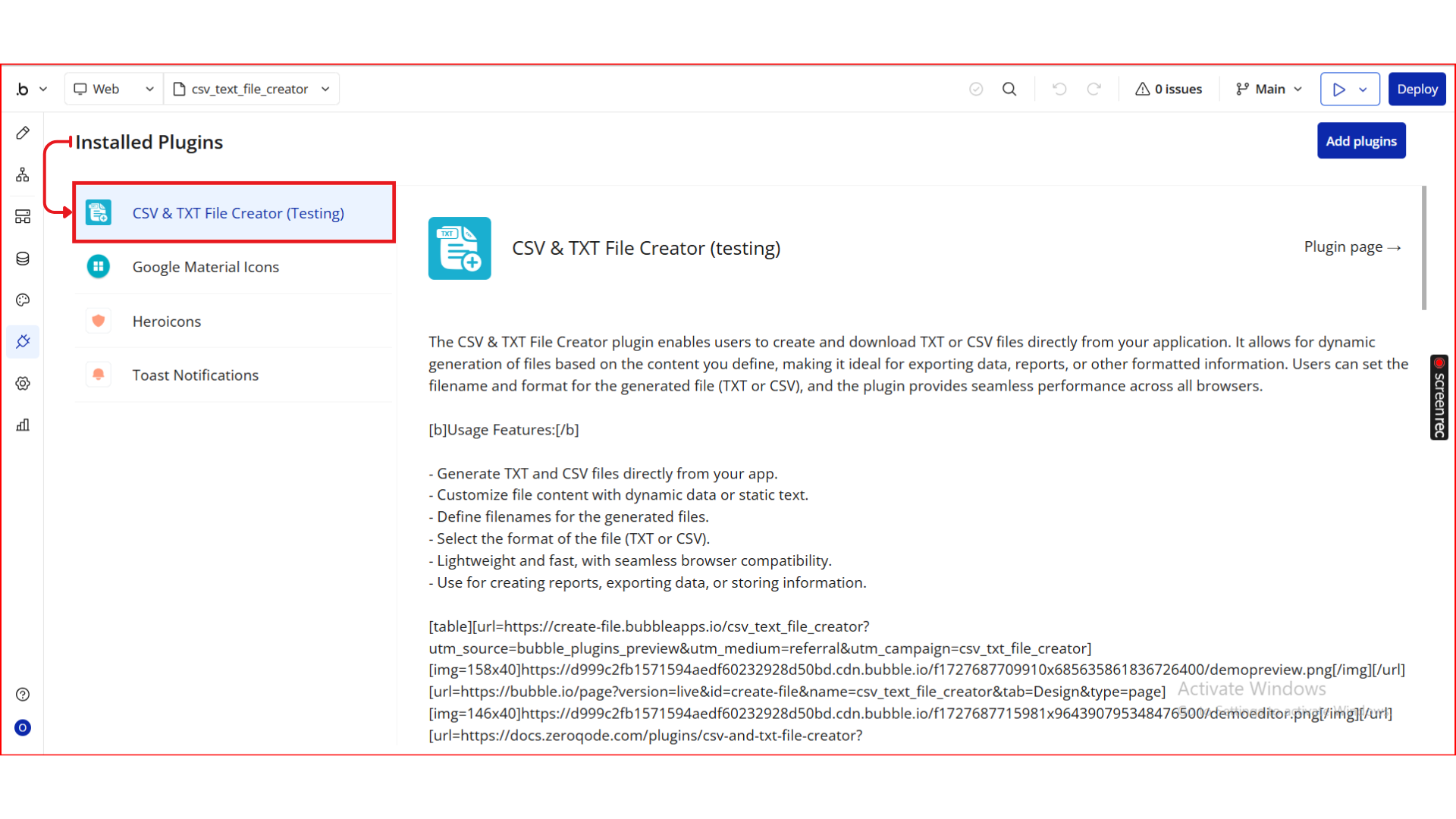Select Toast Notifications plugin in list
Viewport: 1456px width, 819px height.
pos(195,375)
